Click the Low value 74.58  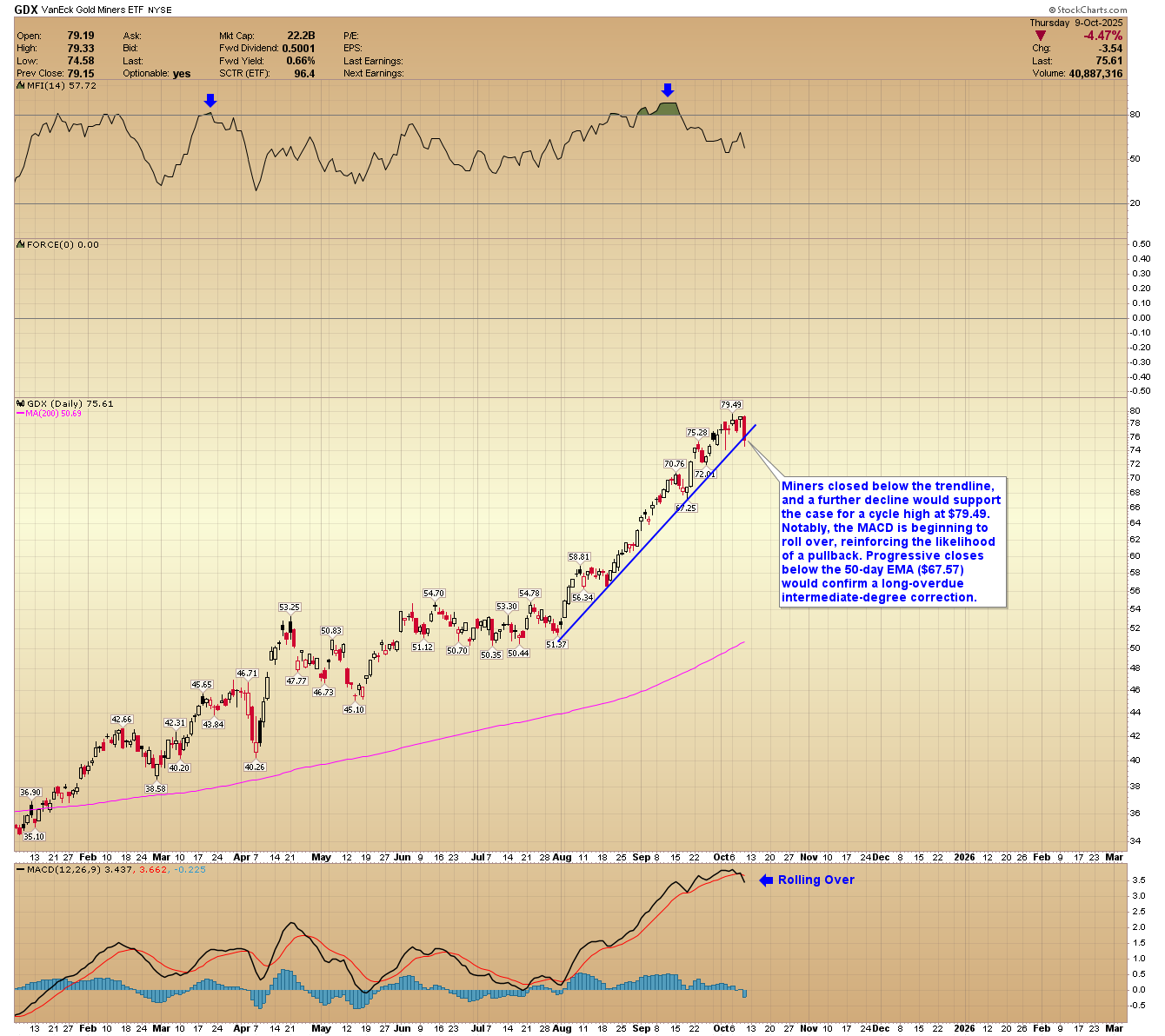[81, 61]
